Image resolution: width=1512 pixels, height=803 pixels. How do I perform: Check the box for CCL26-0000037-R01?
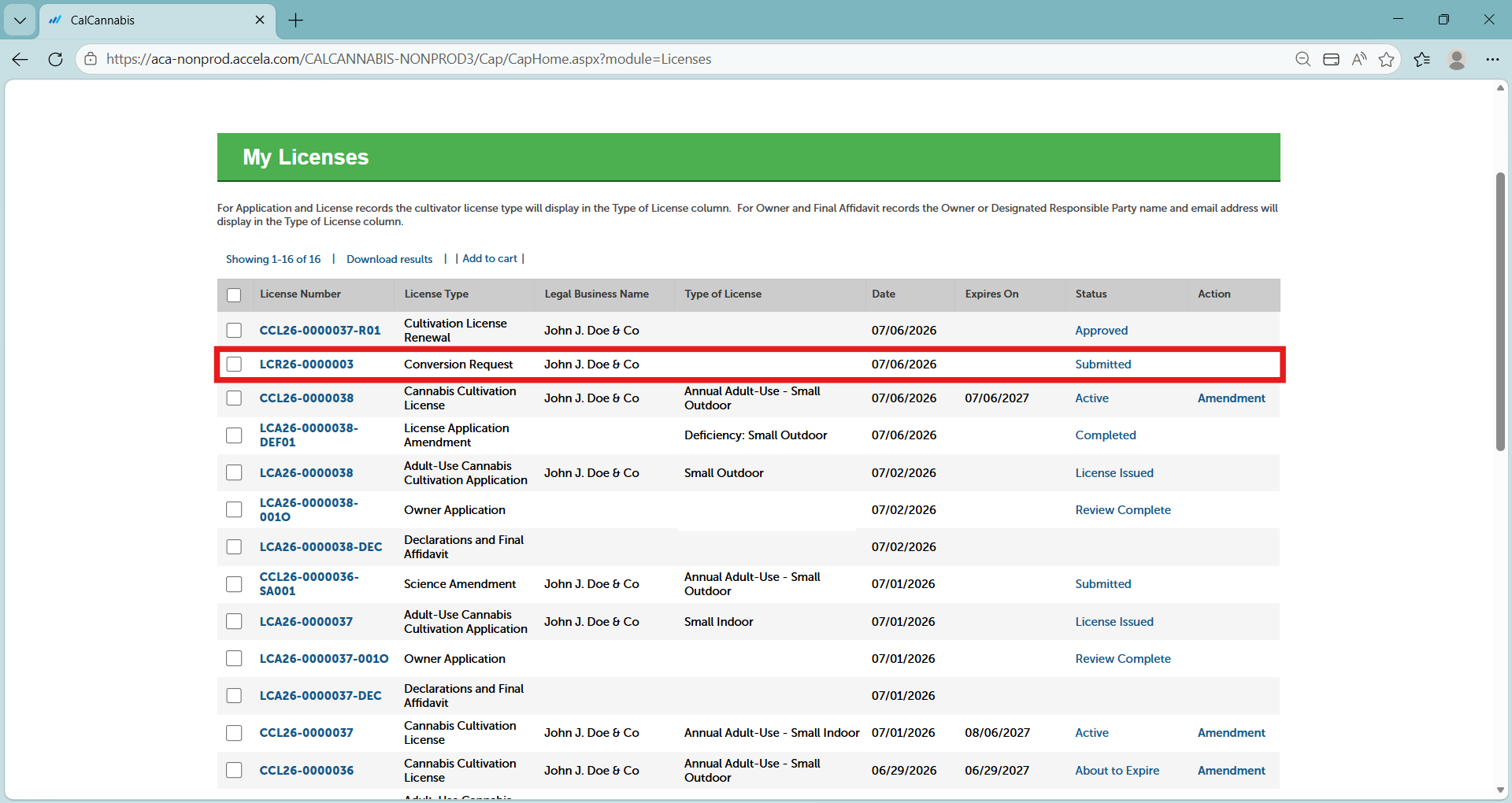[x=234, y=331]
